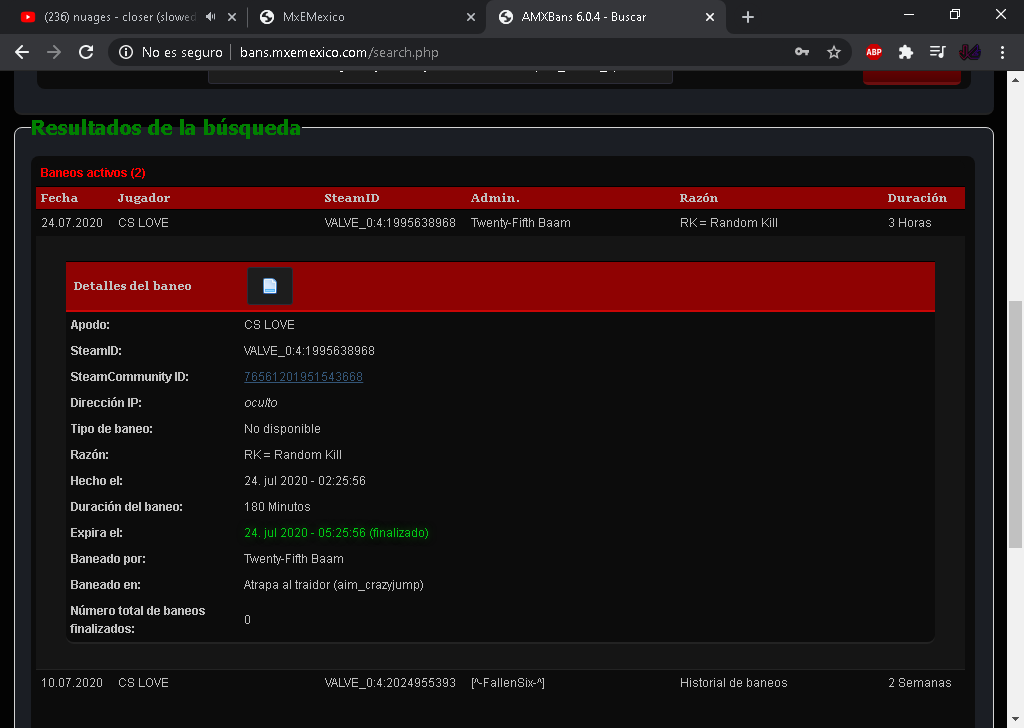Click SteamID VALVE_0:4:2024955393
The image size is (1024, 728).
click(390, 683)
